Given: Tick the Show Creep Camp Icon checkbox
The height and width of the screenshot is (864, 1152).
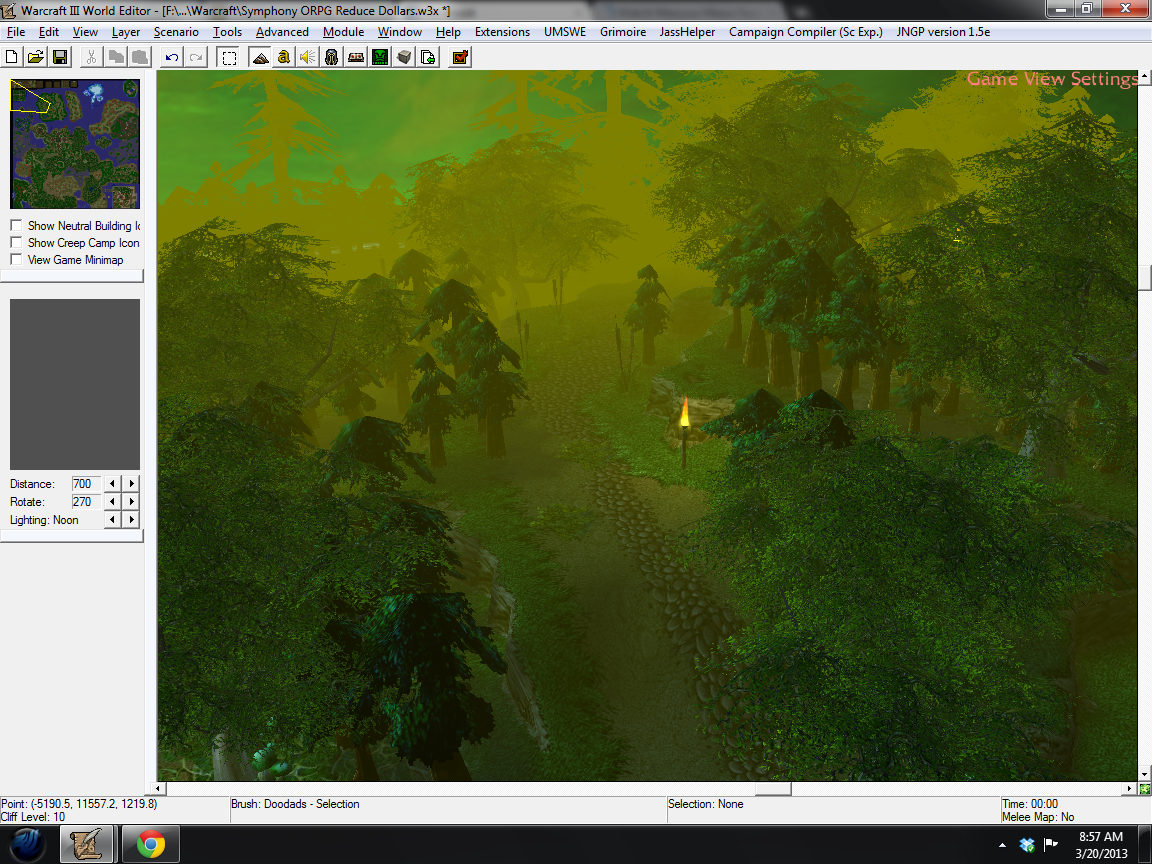Looking at the screenshot, I should coord(16,242).
